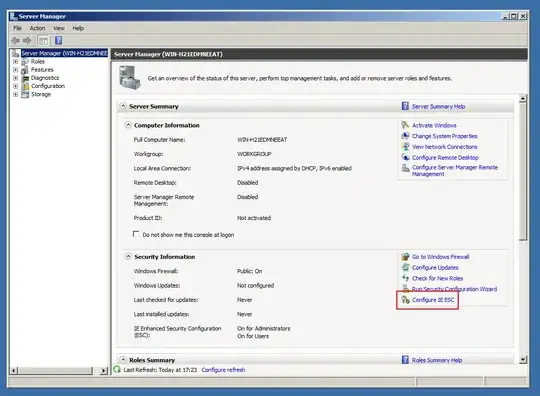Click the Go to Windows Firewall icon
The image size is (540, 396).
point(405,257)
